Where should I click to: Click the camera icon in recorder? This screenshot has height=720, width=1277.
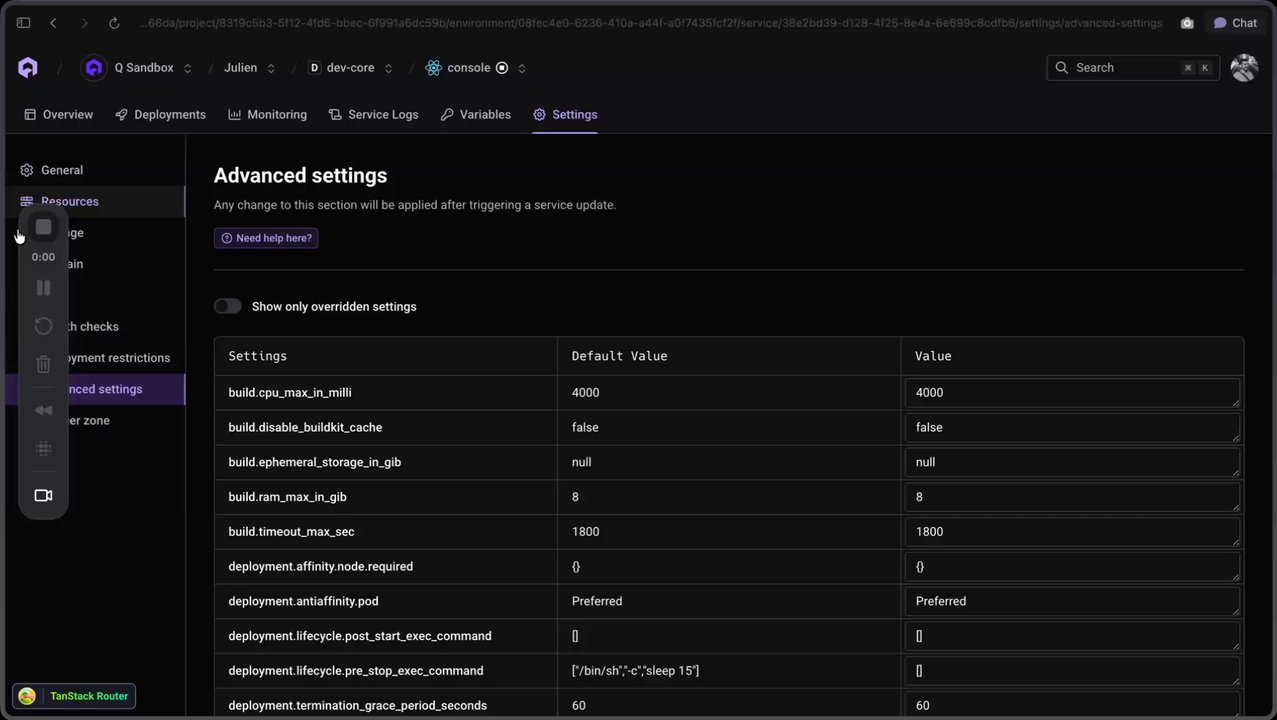43,495
